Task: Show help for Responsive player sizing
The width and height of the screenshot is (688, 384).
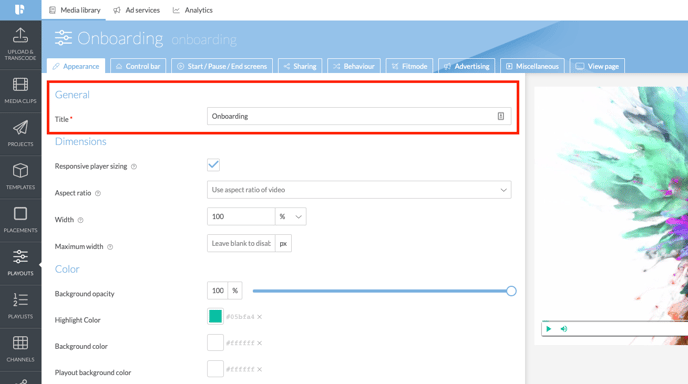Action: coord(134,167)
